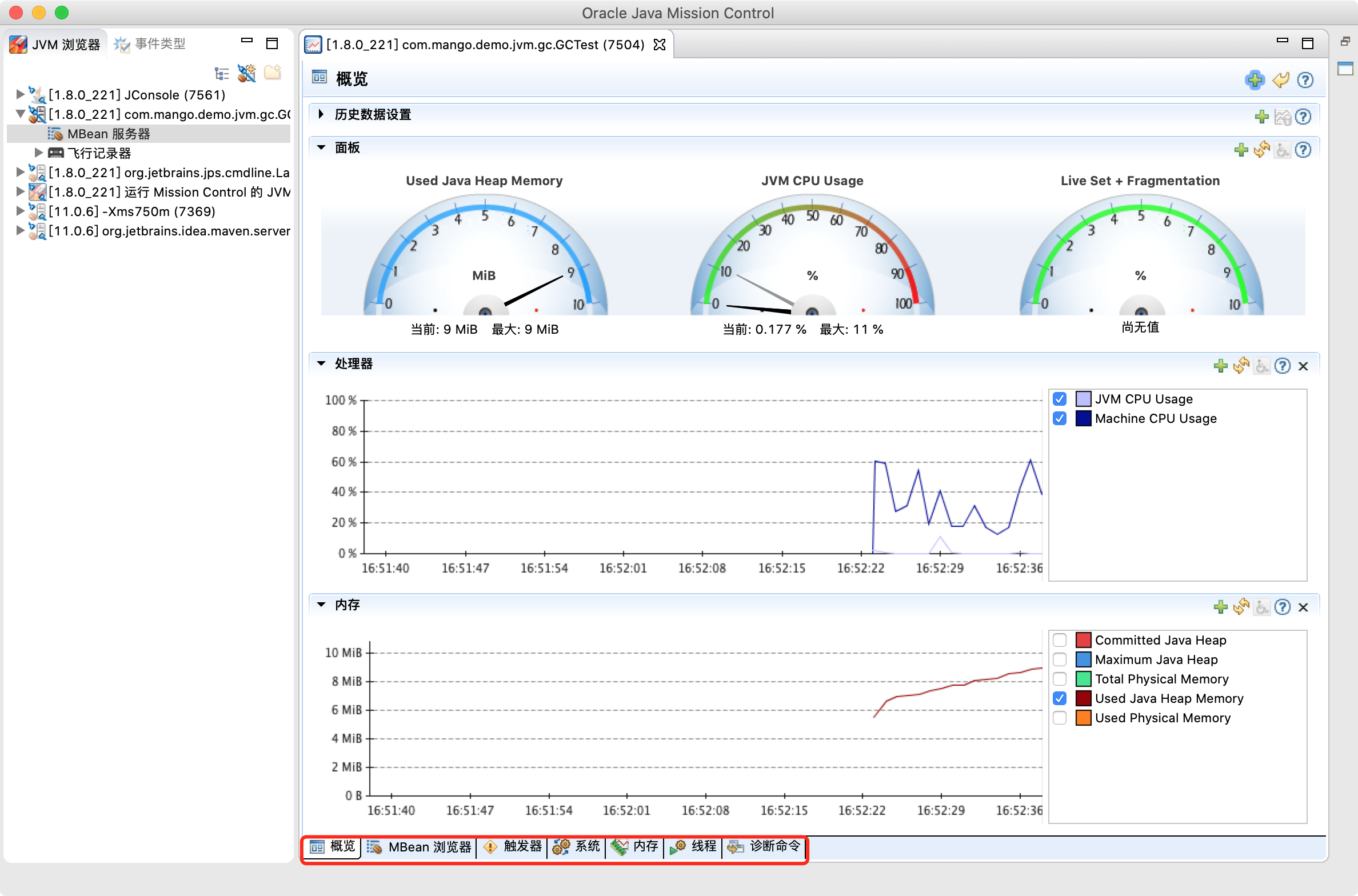Expand 飞行记录器 tree node
This screenshot has height=896, width=1358.
pos(38,153)
